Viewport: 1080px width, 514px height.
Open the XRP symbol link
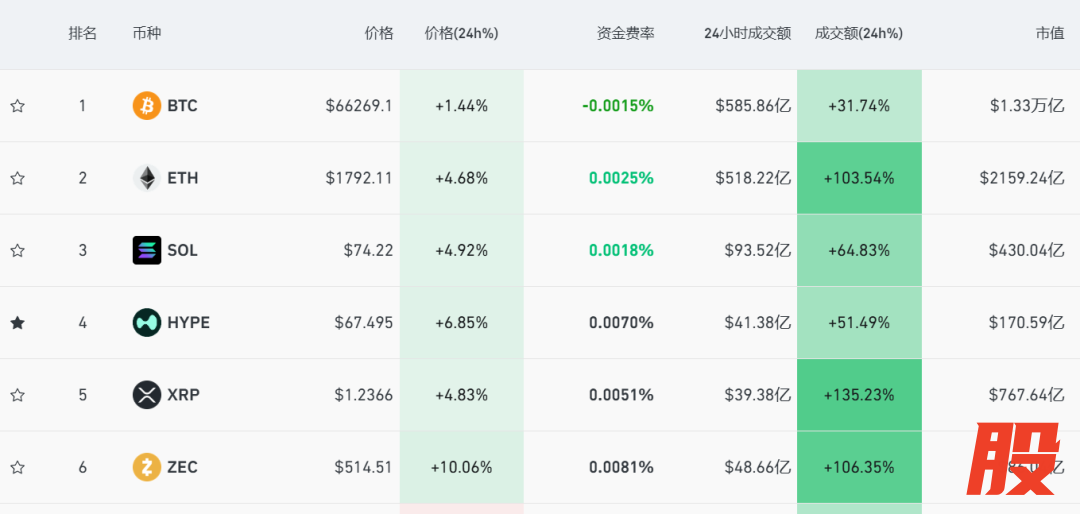point(184,395)
